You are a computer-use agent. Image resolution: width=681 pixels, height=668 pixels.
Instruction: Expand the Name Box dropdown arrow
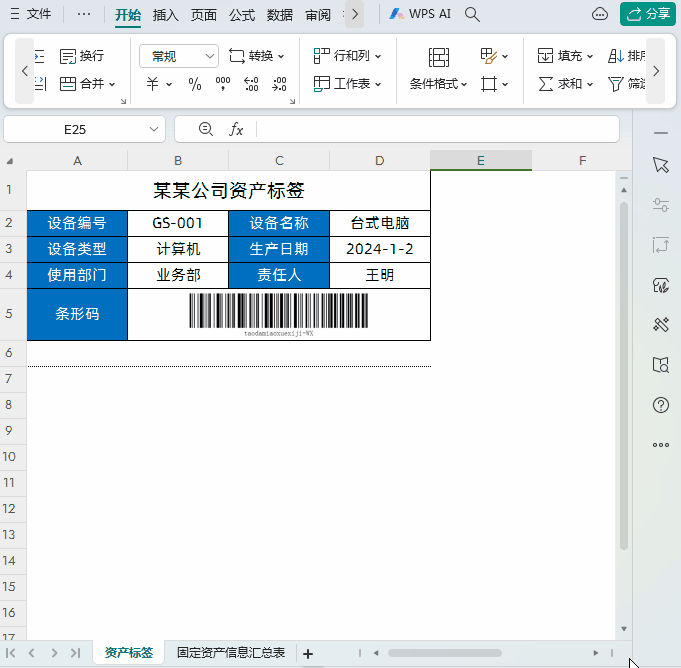(x=154, y=129)
